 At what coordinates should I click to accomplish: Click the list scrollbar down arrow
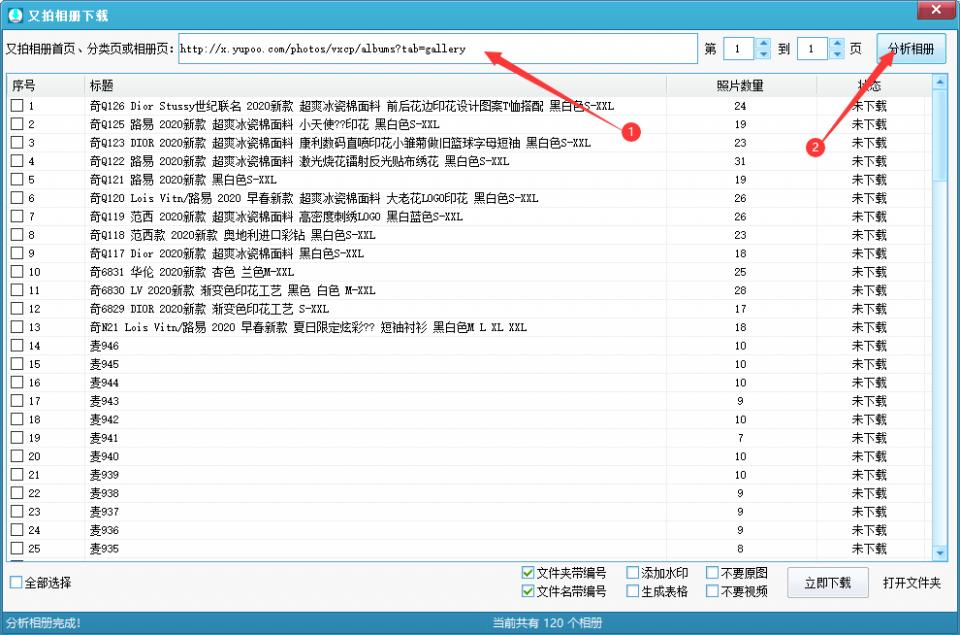point(940,553)
